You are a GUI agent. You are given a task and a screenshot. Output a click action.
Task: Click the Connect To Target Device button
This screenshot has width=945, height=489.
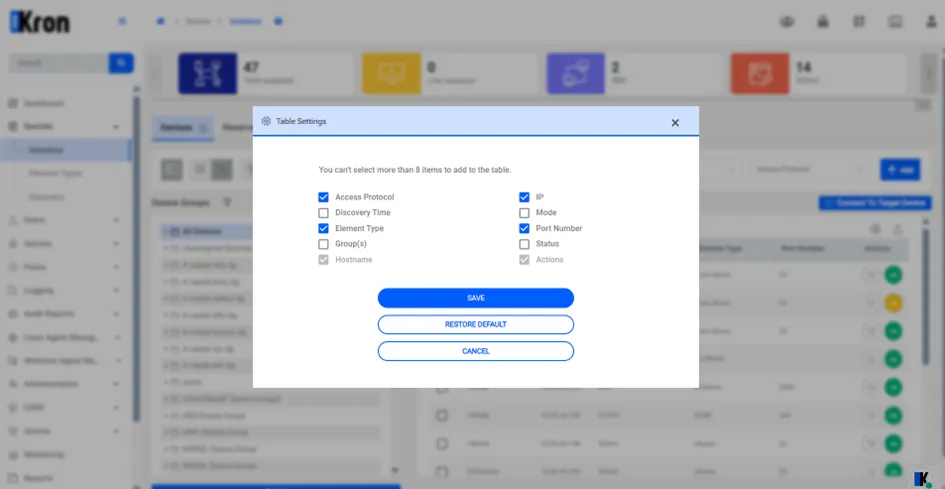click(x=875, y=203)
